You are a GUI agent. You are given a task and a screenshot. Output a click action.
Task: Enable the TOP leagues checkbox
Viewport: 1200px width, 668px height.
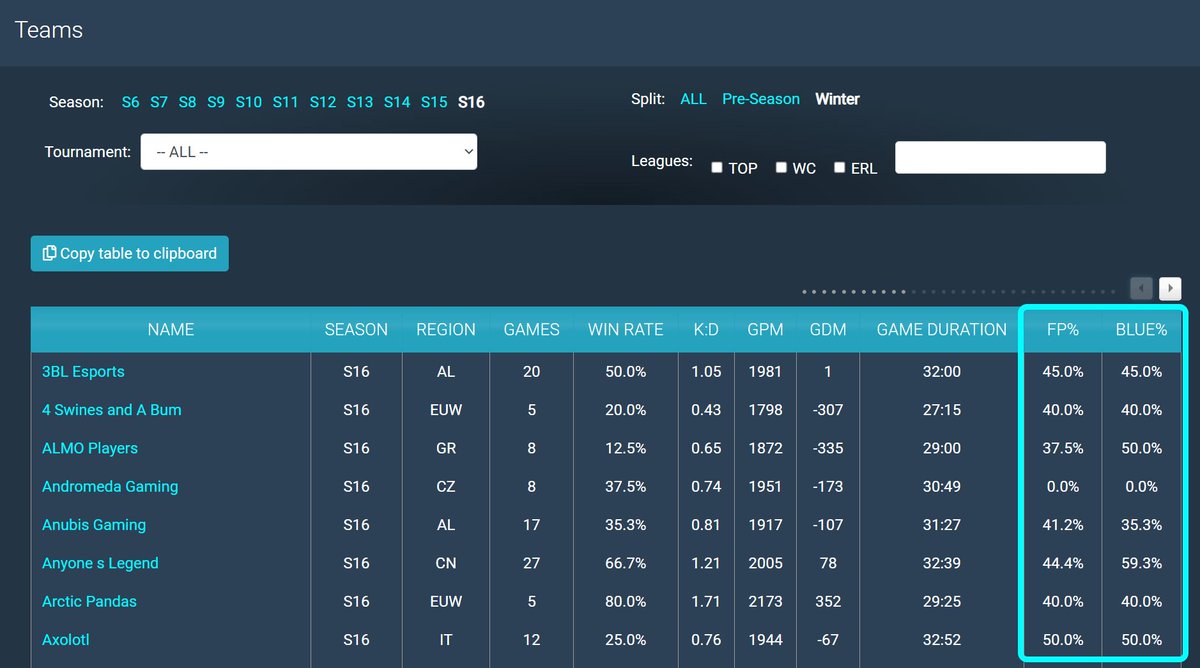coord(717,168)
